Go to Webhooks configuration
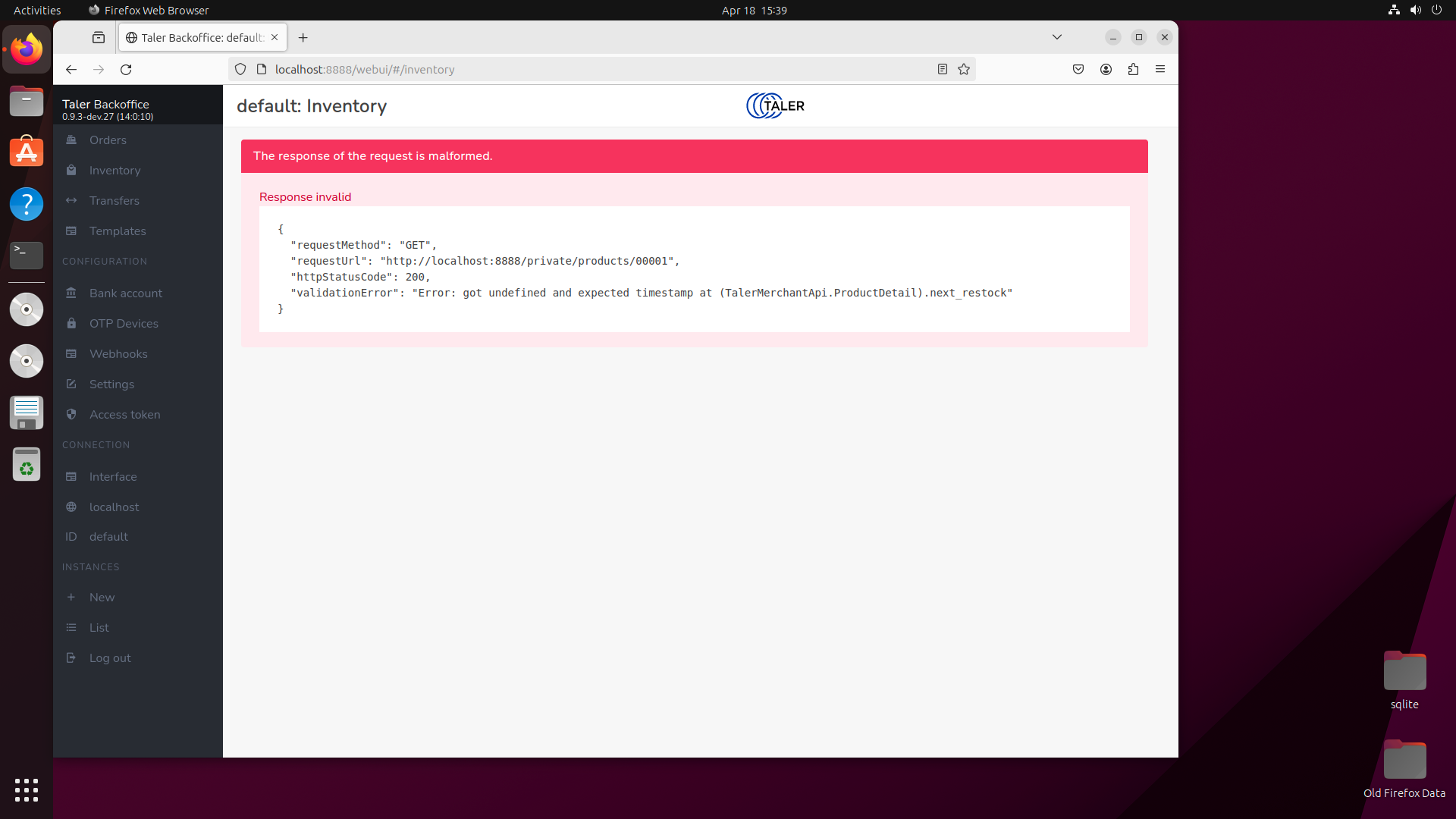 tap(118, 354)
